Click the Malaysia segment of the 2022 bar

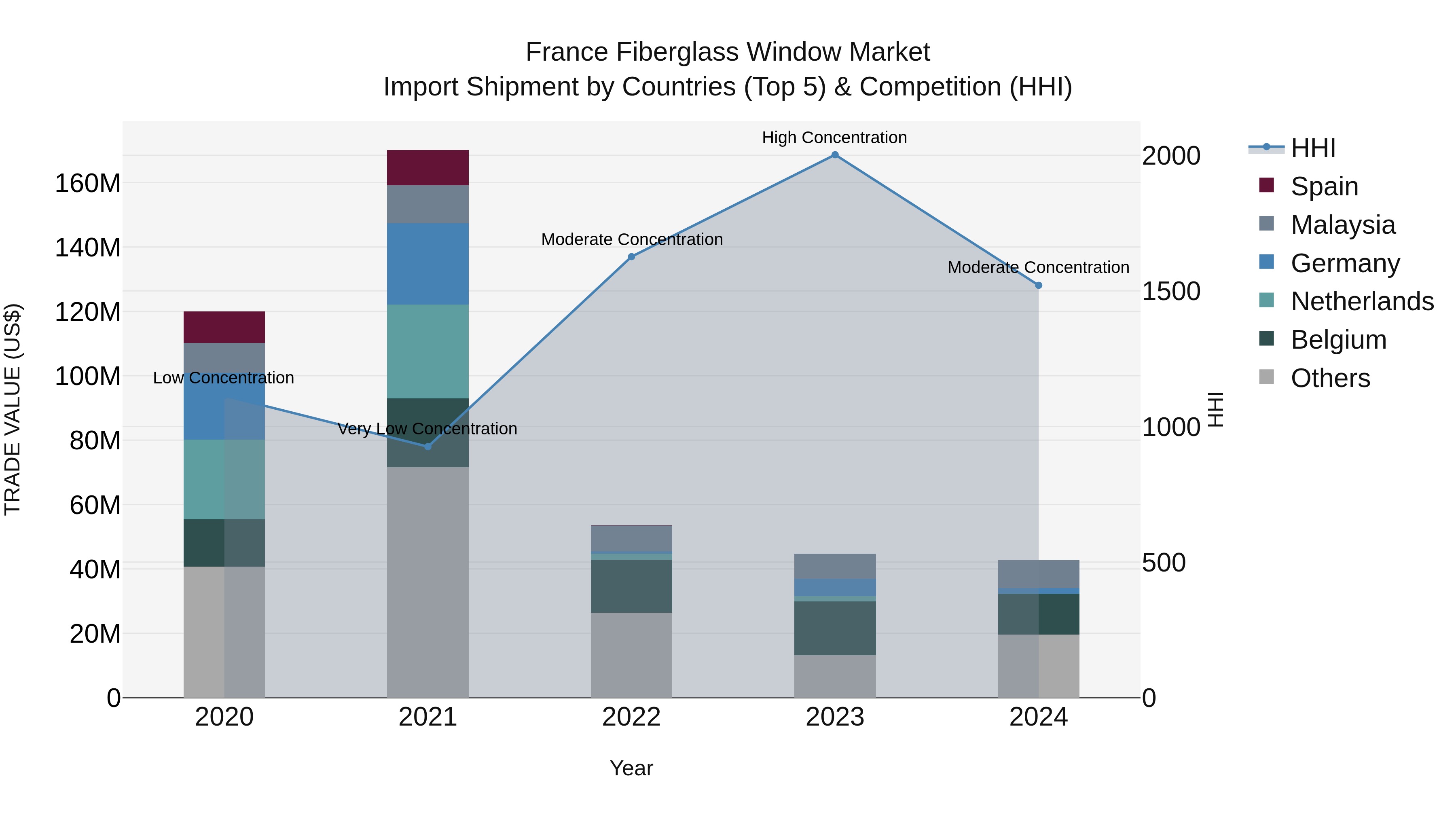631,539
